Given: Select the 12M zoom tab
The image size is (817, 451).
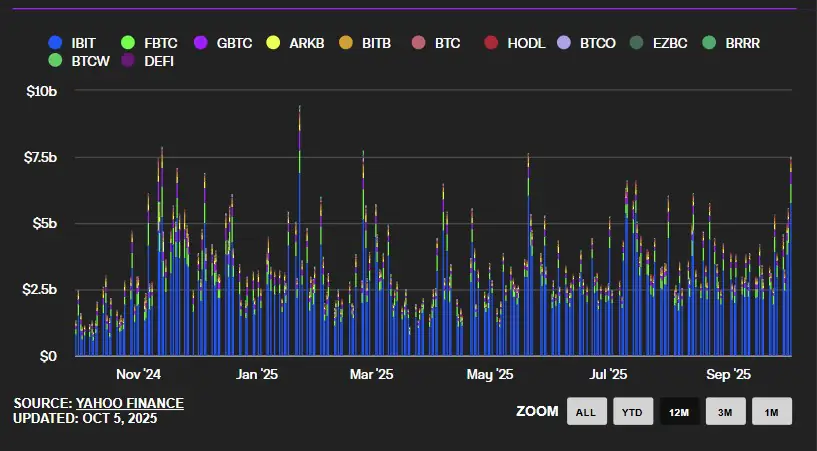Looking at the screenshot, I should coord(679,411).
